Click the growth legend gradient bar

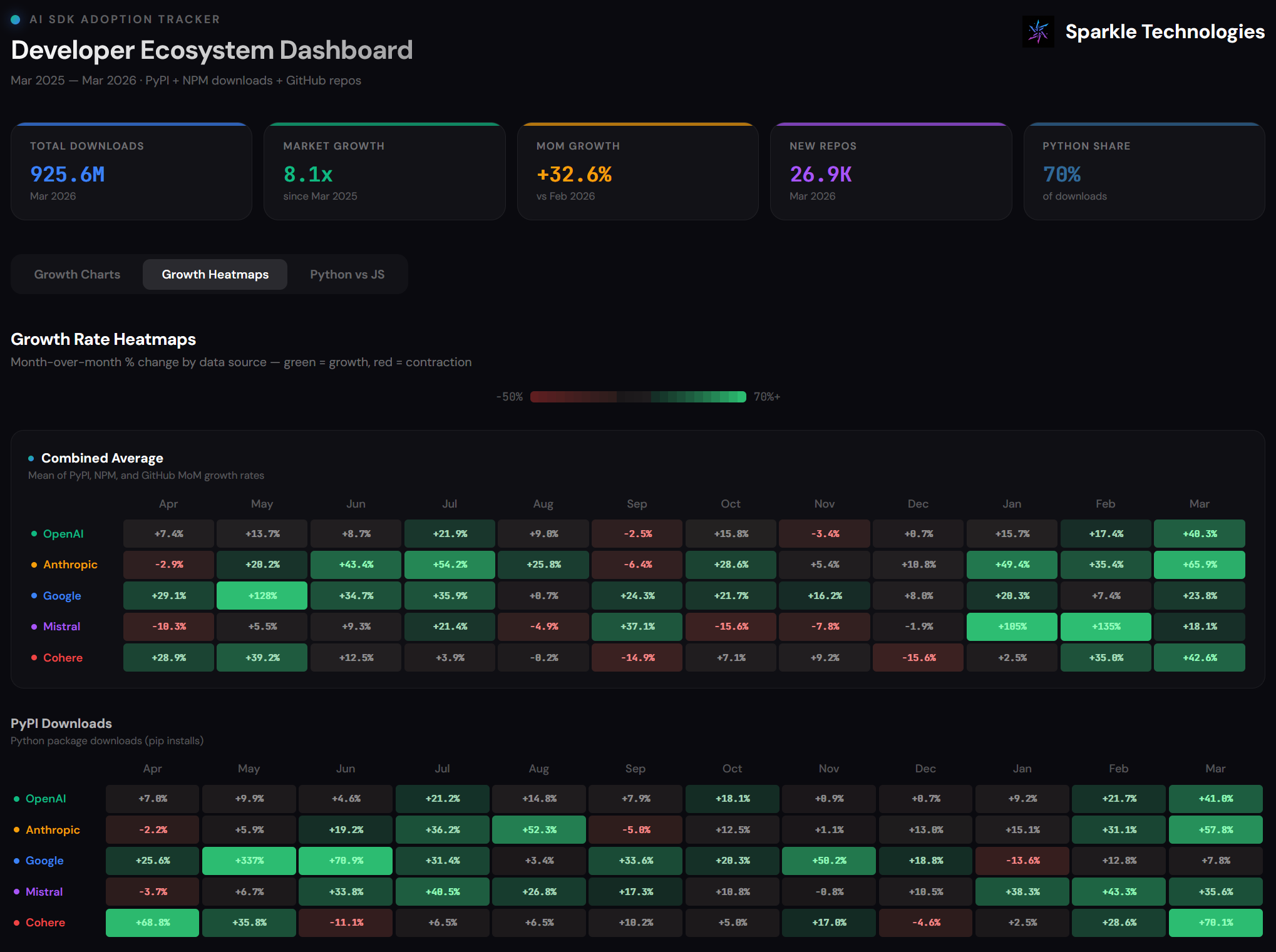tap(638, 397)
